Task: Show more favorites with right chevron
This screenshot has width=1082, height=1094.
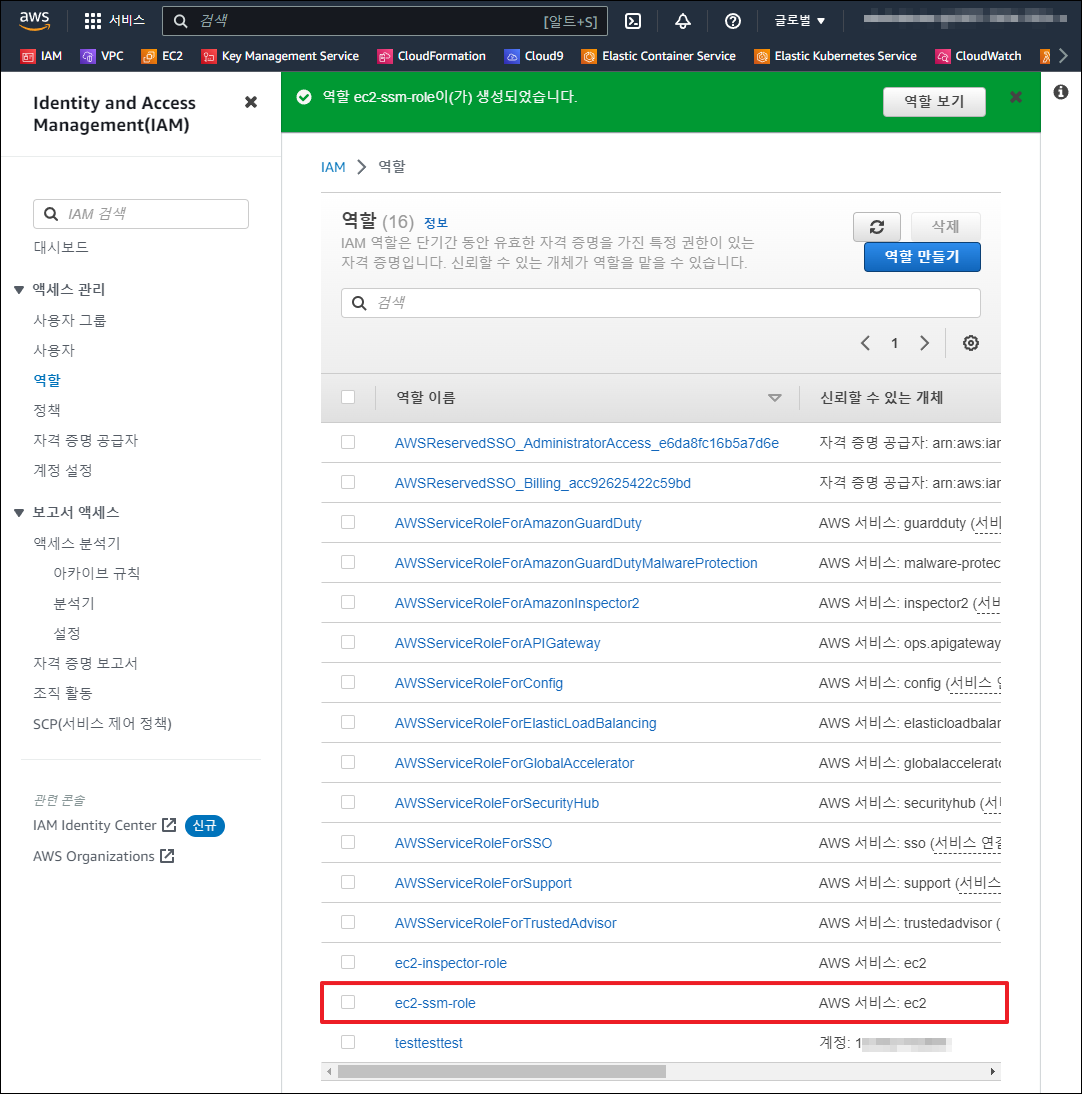Action: pyautogui.click(x=1063, y=56)
